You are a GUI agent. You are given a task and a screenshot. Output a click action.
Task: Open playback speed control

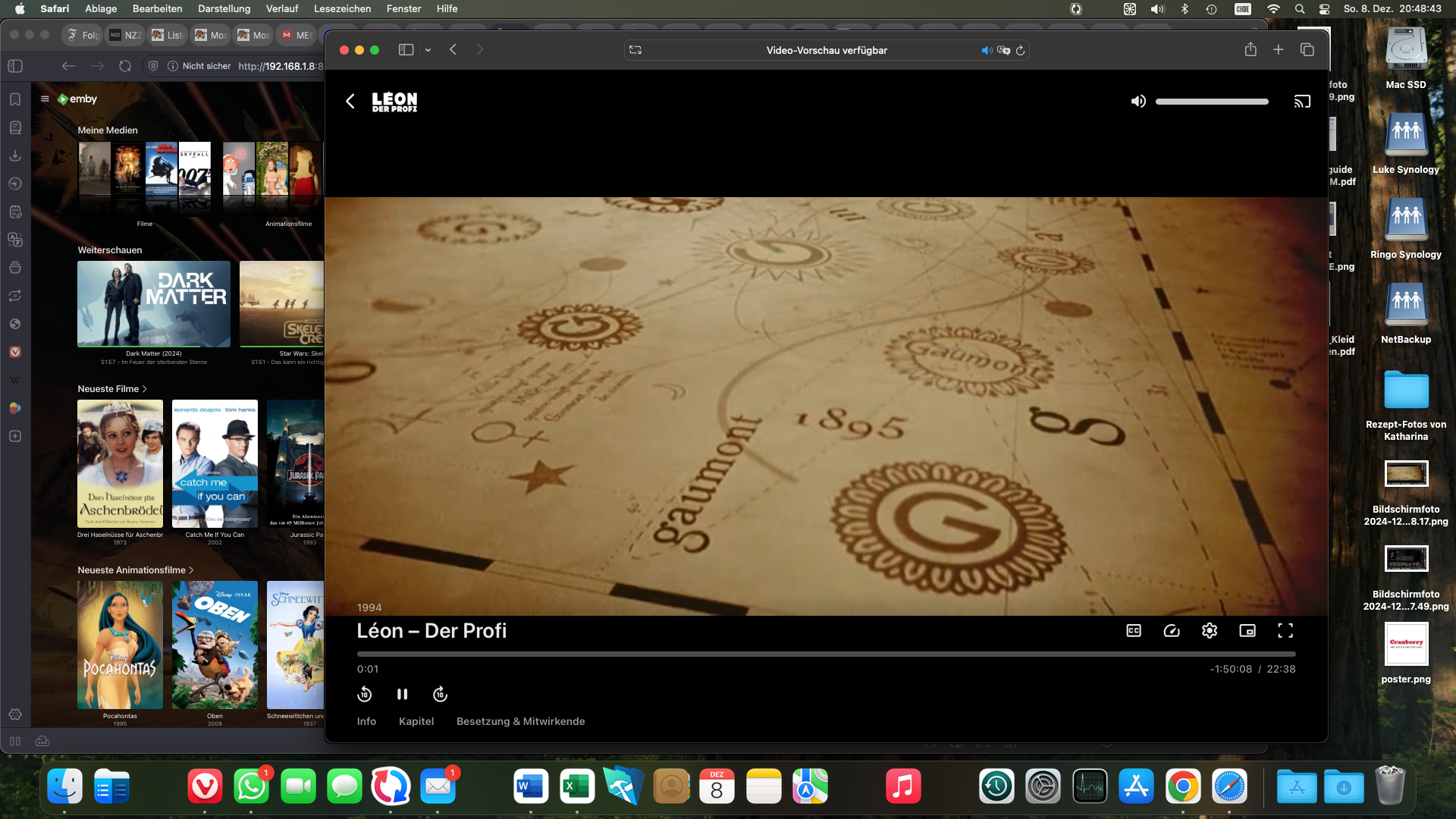[1172, 631]
